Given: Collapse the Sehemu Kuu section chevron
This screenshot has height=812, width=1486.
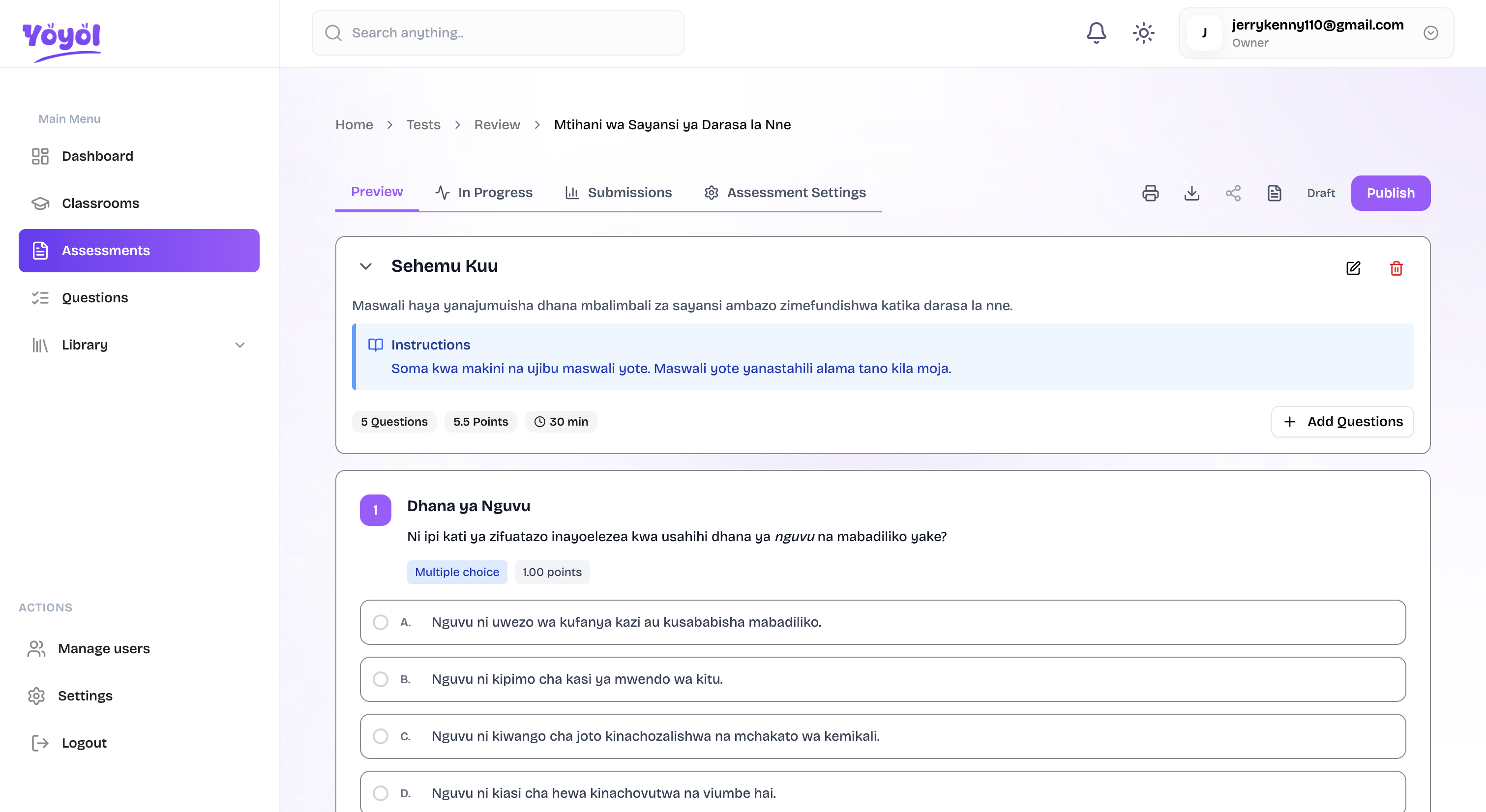Looking at the screenshot, I should click(x=366, y=266).
